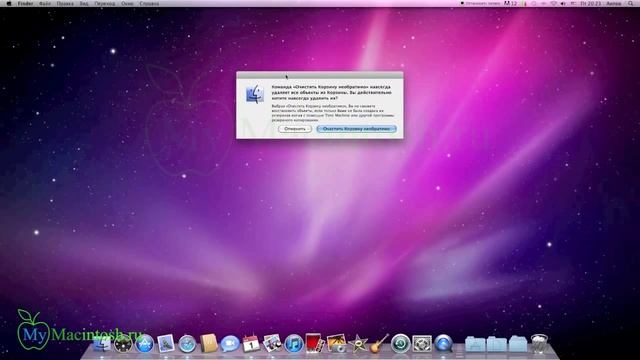This screenshot has width=640, height=360.
Task: Confirm with Очистить Корзину необратимо button
Action: pyautogui.click(x=356, y=129)
